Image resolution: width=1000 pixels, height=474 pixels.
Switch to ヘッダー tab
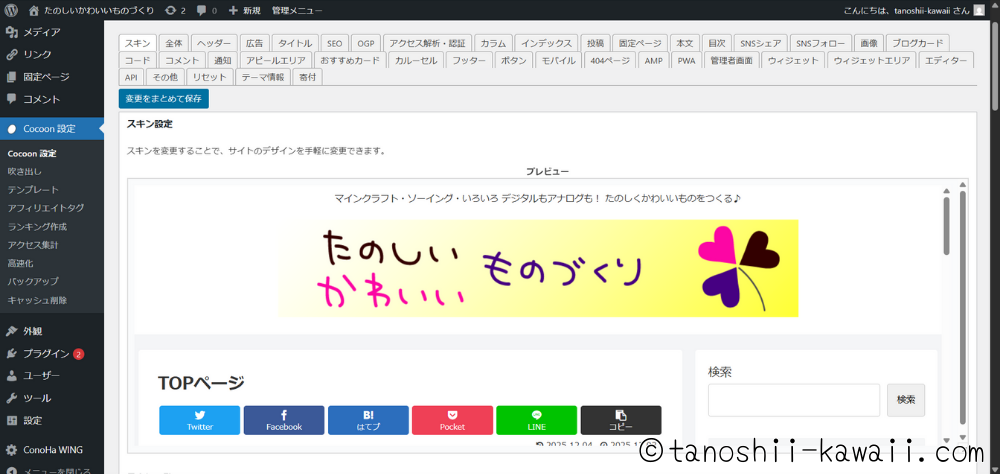pyautogui.click(x=214, y=43)
